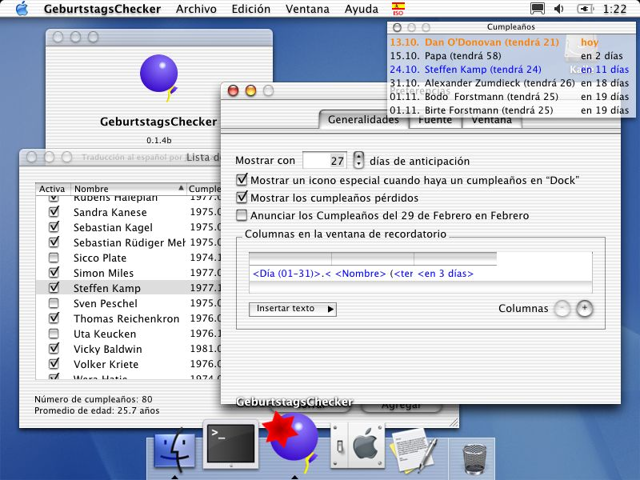Screen dimensions: 640x480
Task: Open TextEdit icon in the Dock
Action: [x=413, y=449]
